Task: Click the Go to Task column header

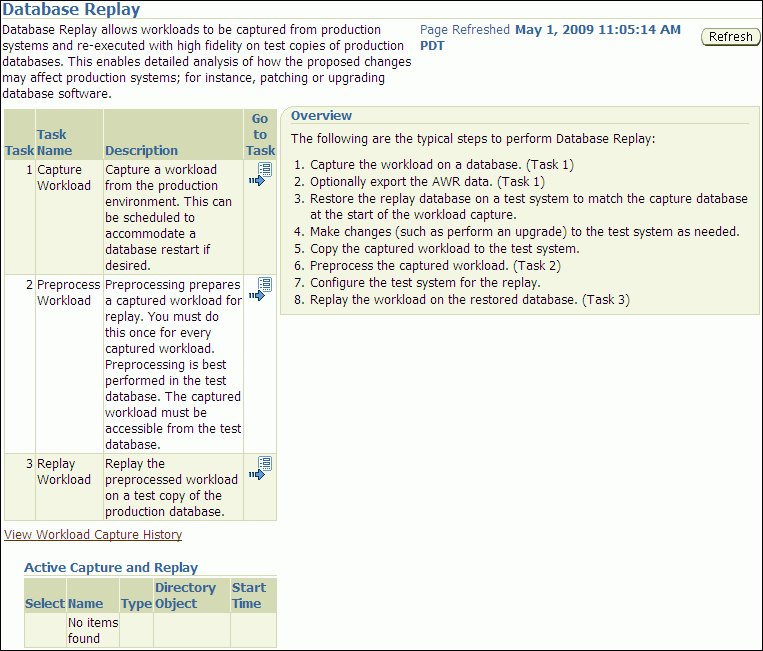Action: coord(260,135)
